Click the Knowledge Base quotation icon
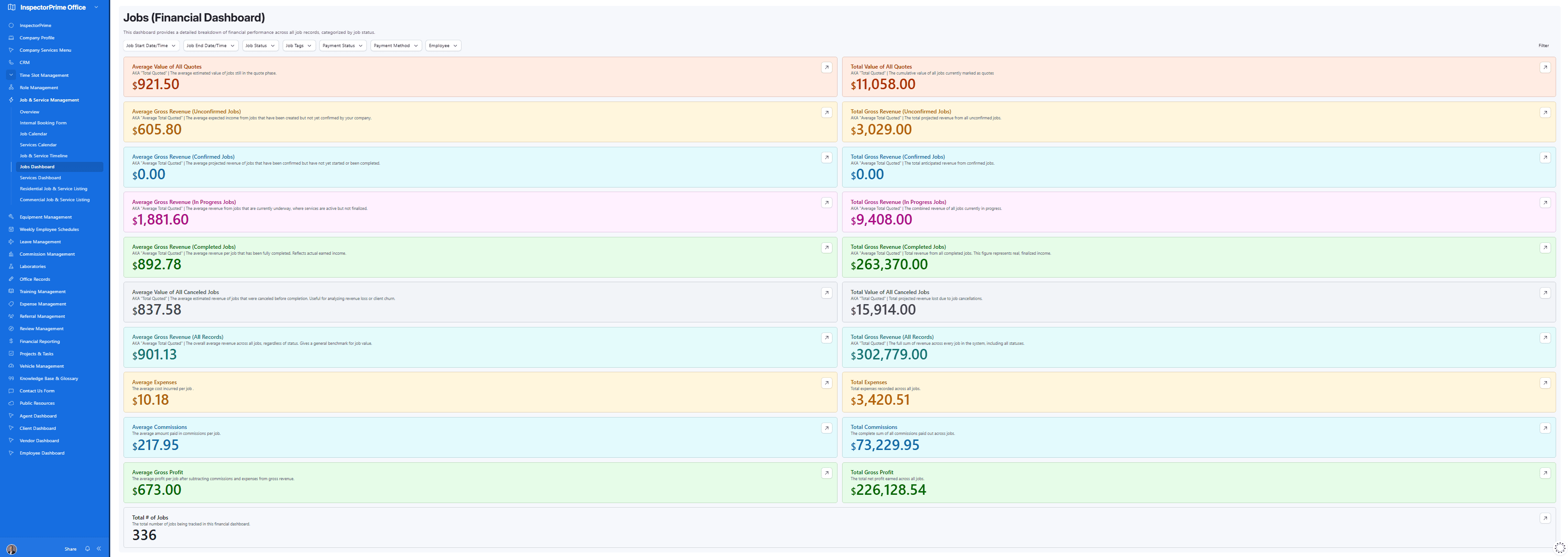The width and height of the screenshot is (1568, 557). coord(11,378)
